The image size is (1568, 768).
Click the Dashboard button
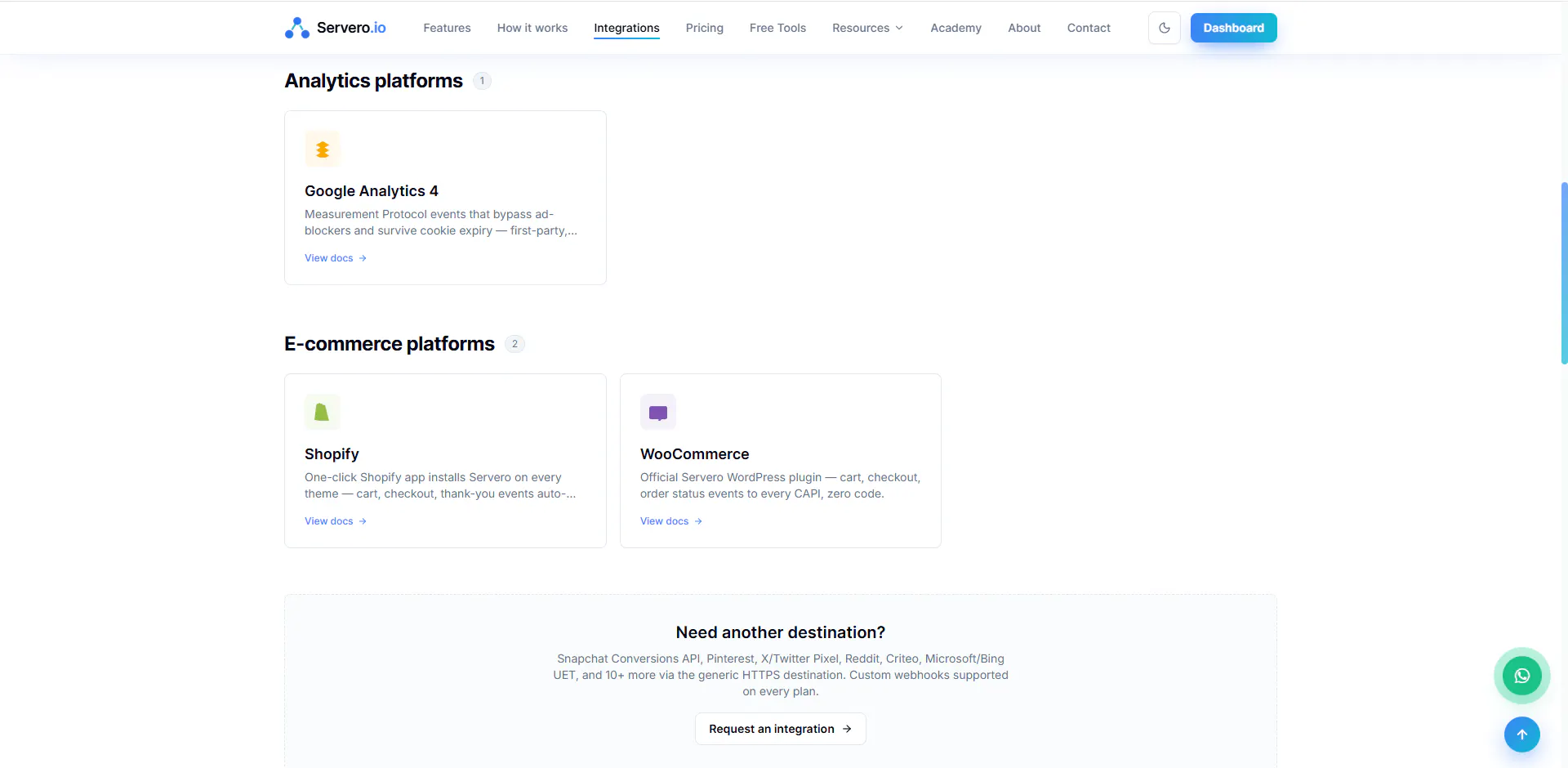(x=1233, y=28)
